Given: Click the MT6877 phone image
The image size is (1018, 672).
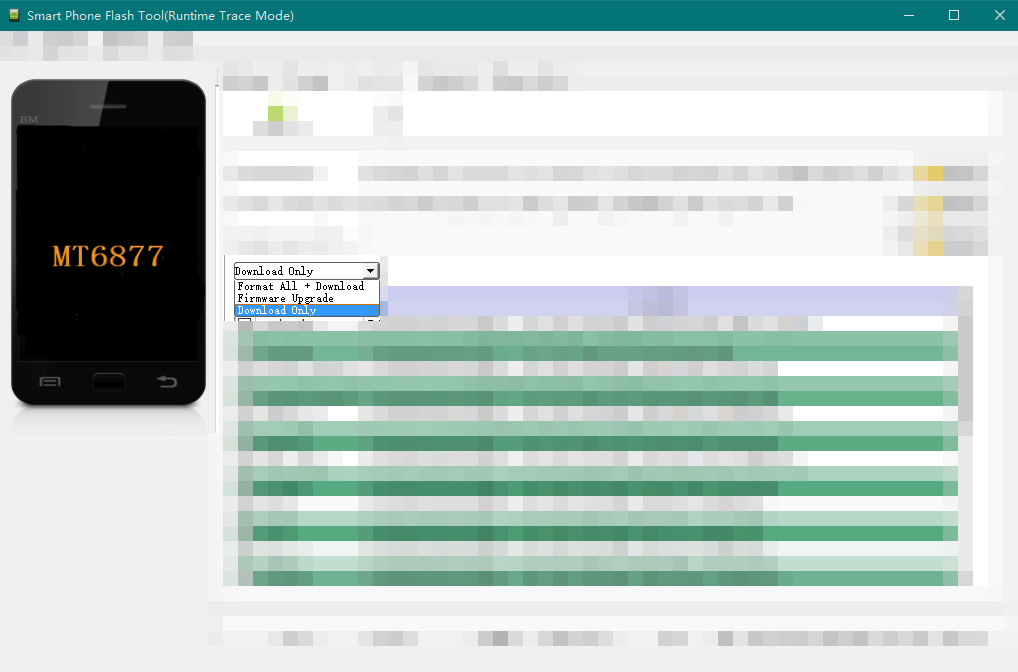Looking at the screenshot, I should pos(108,243).
